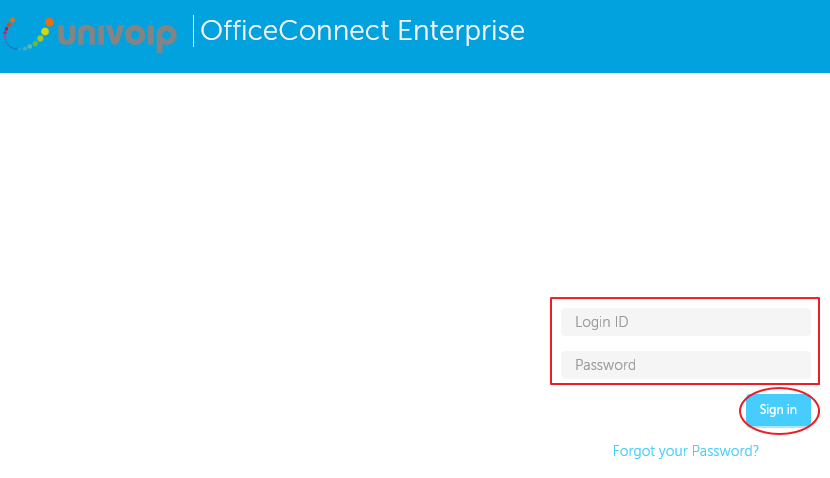Click the word OfficeConnect in the header
The image size is (830, 478).
(x=295, y=30)
